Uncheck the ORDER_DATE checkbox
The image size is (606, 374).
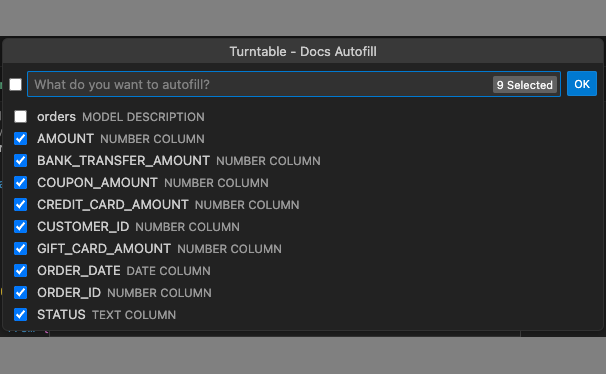coord(20,270)
